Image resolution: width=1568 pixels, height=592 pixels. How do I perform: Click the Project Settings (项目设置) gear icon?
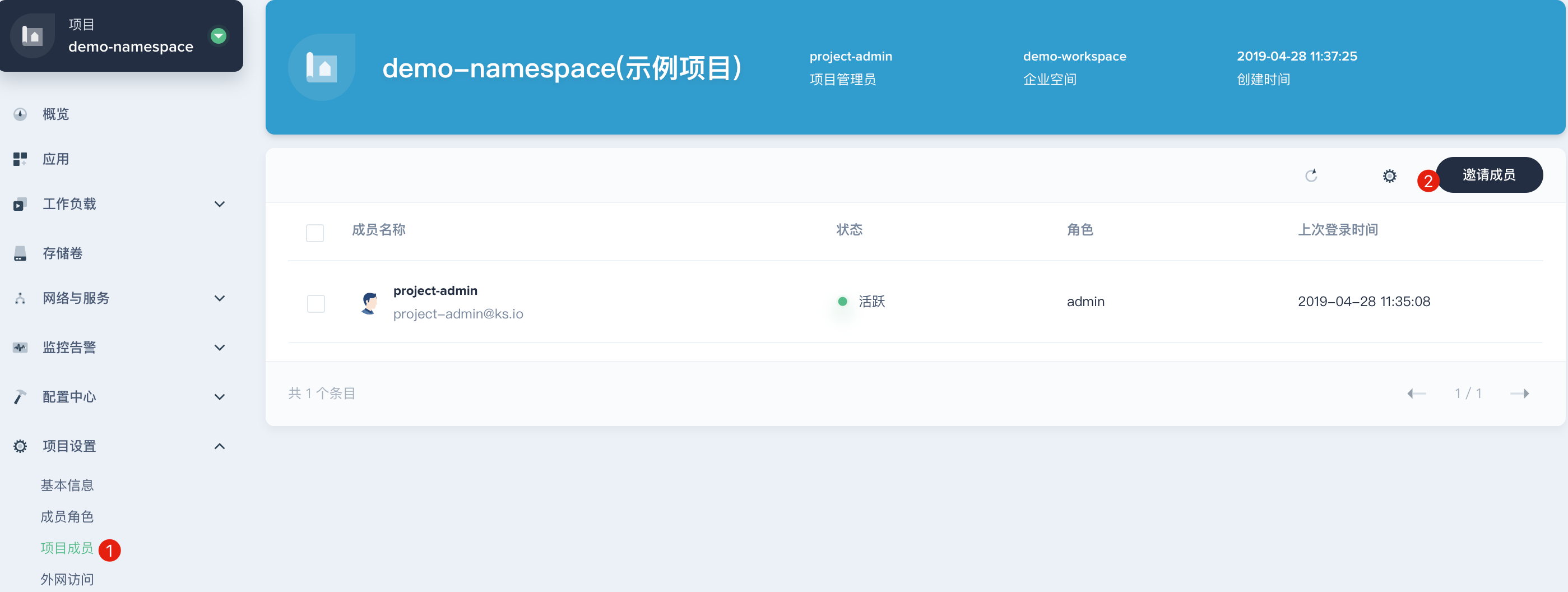20,446
